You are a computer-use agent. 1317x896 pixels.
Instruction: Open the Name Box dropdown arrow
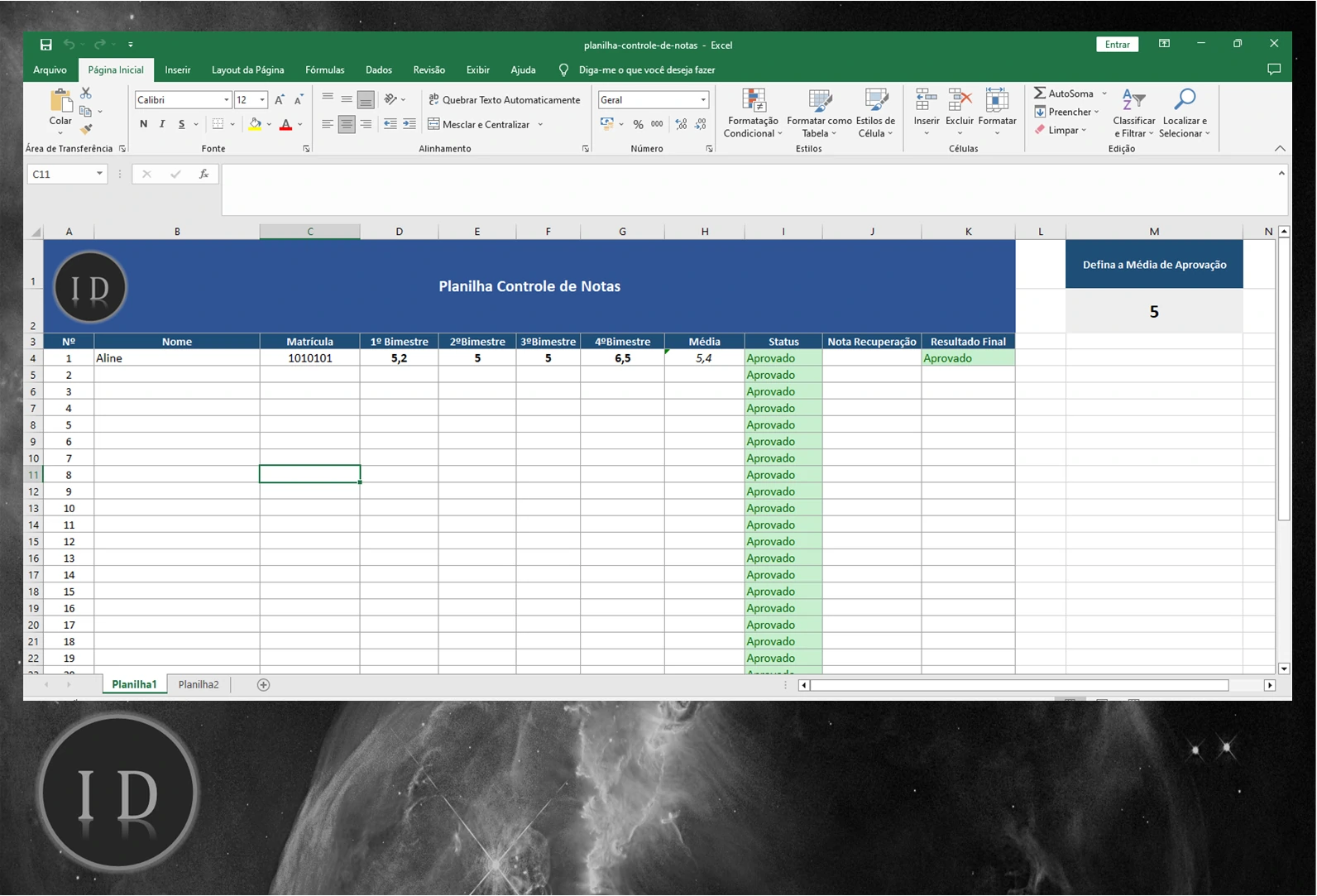99,174
